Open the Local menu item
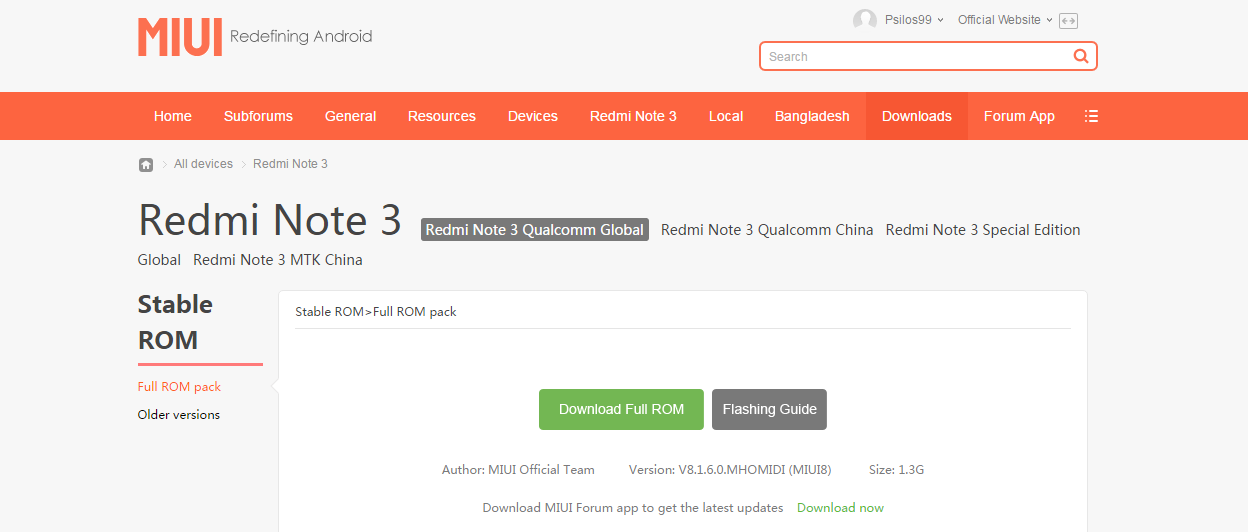 [726, 116]
